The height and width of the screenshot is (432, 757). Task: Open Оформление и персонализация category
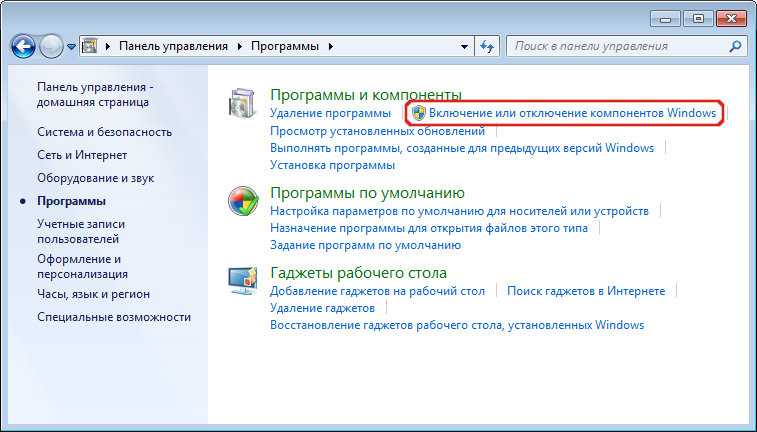pyautogui.click(x=83, y=266)
